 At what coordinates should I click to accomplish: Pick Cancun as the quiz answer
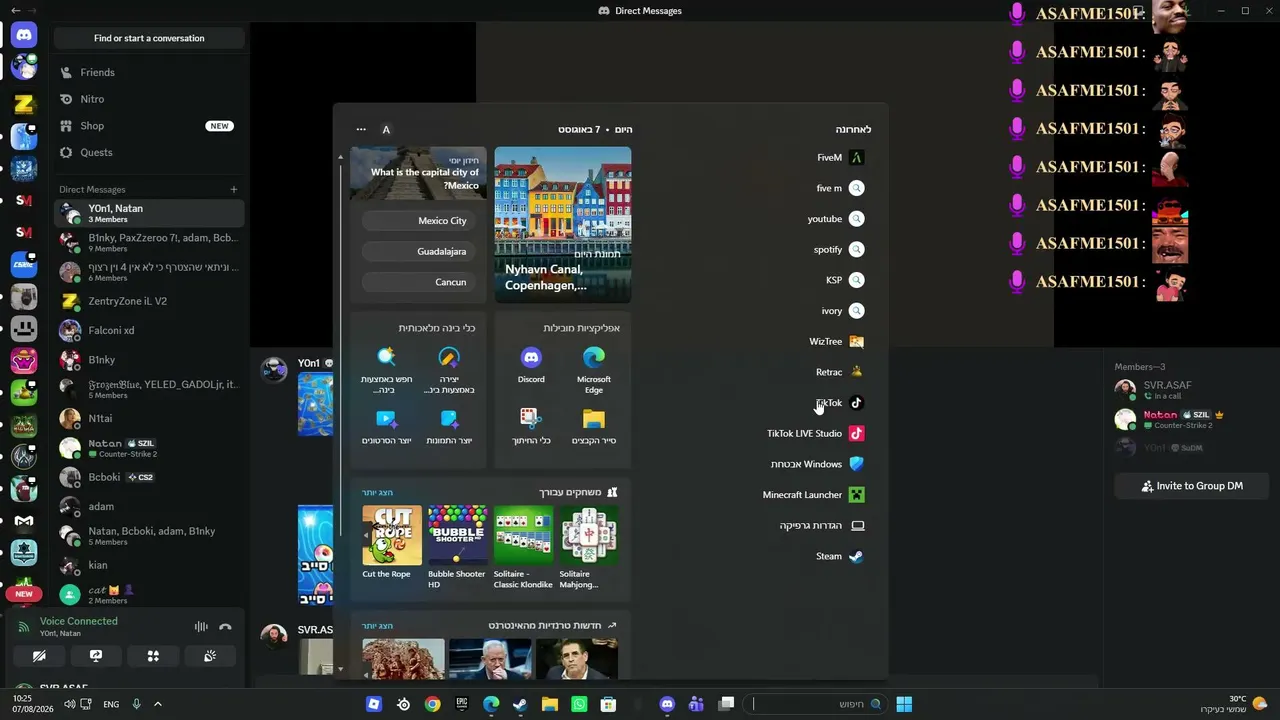pyautogui.click(x=418, y=282)
